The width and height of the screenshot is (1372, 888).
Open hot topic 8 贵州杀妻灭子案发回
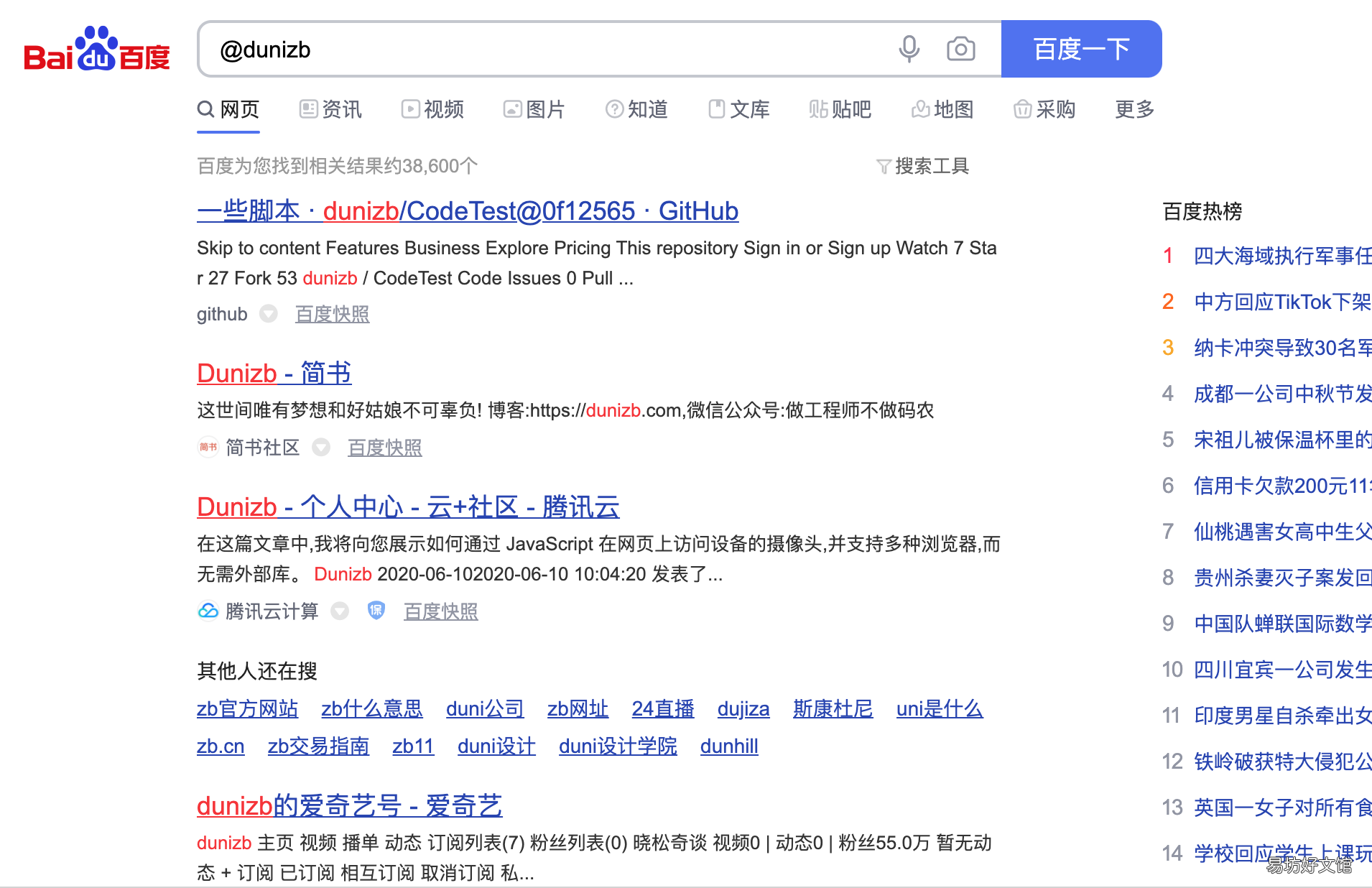(1283, 578)
